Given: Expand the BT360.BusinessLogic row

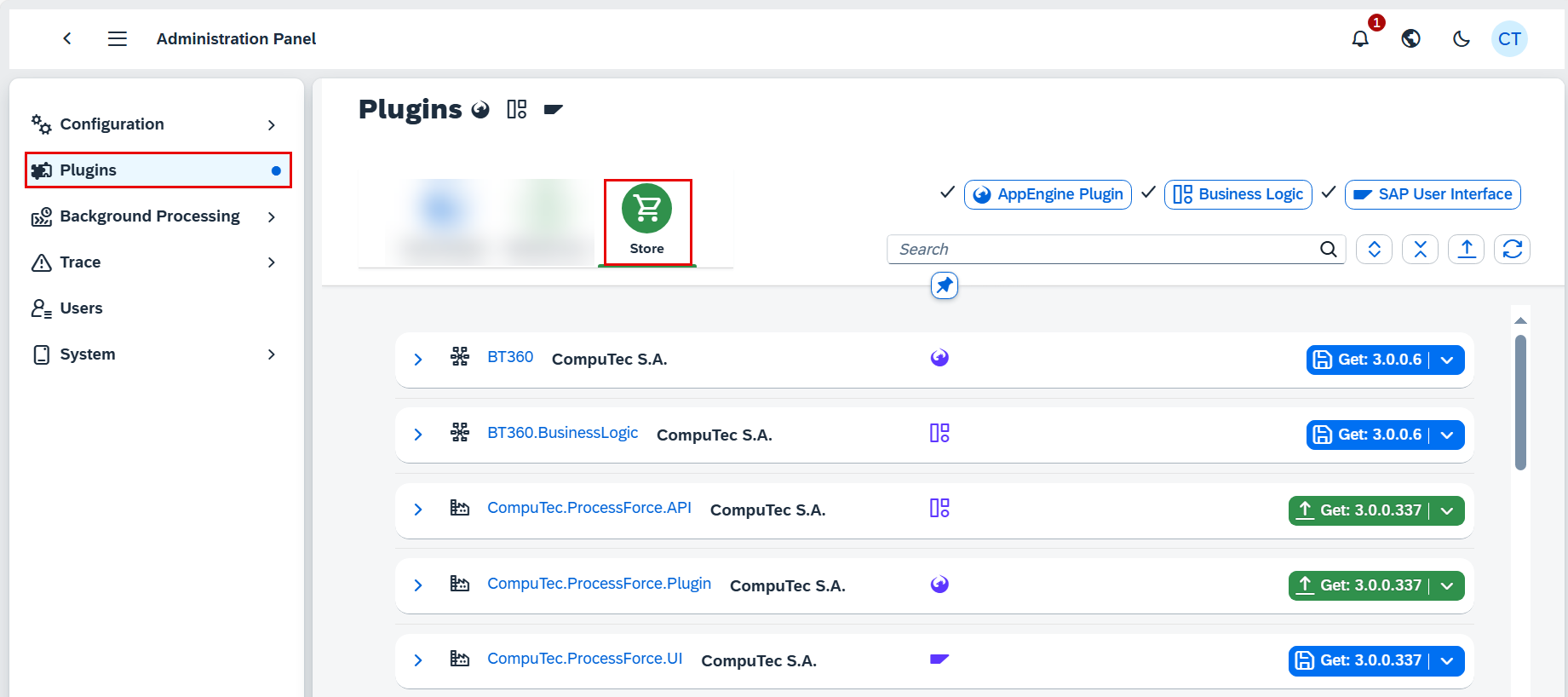Looking at the screenshot, I should [x=418, y=435].
